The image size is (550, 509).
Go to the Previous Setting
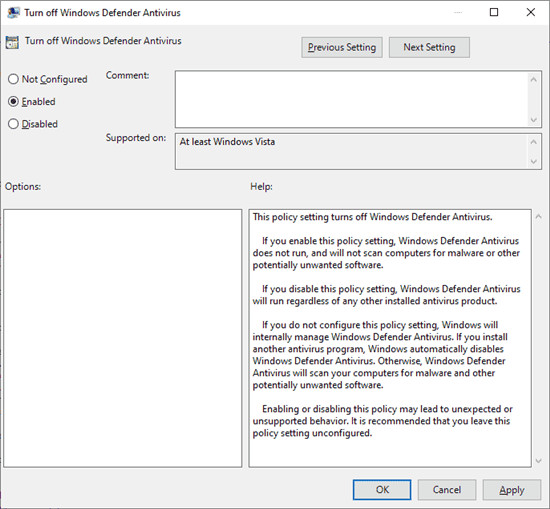tap(342, 47)
